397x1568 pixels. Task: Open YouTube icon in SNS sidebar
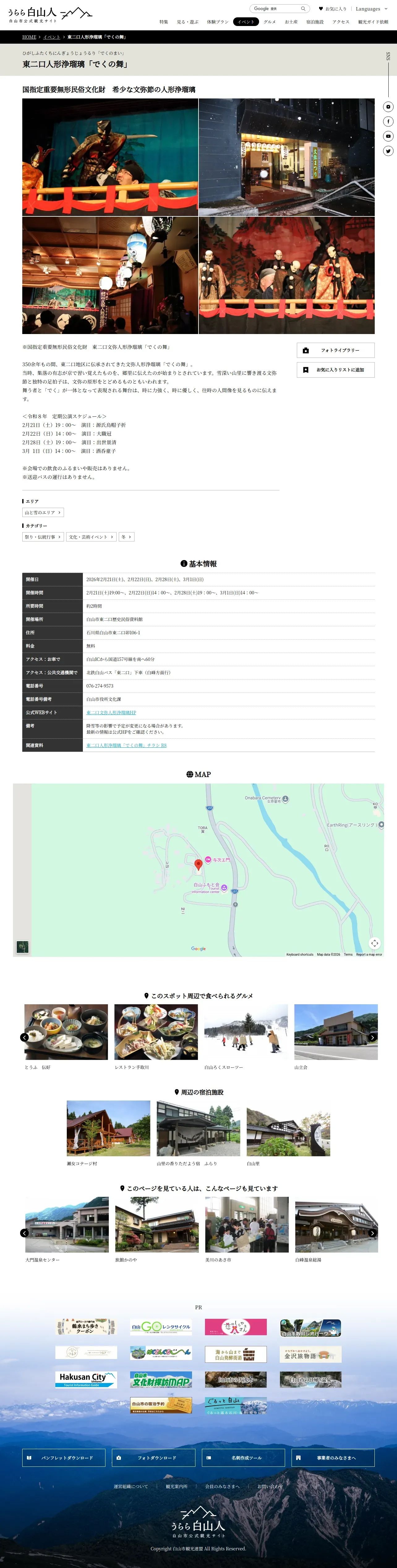tap(388, 136)
